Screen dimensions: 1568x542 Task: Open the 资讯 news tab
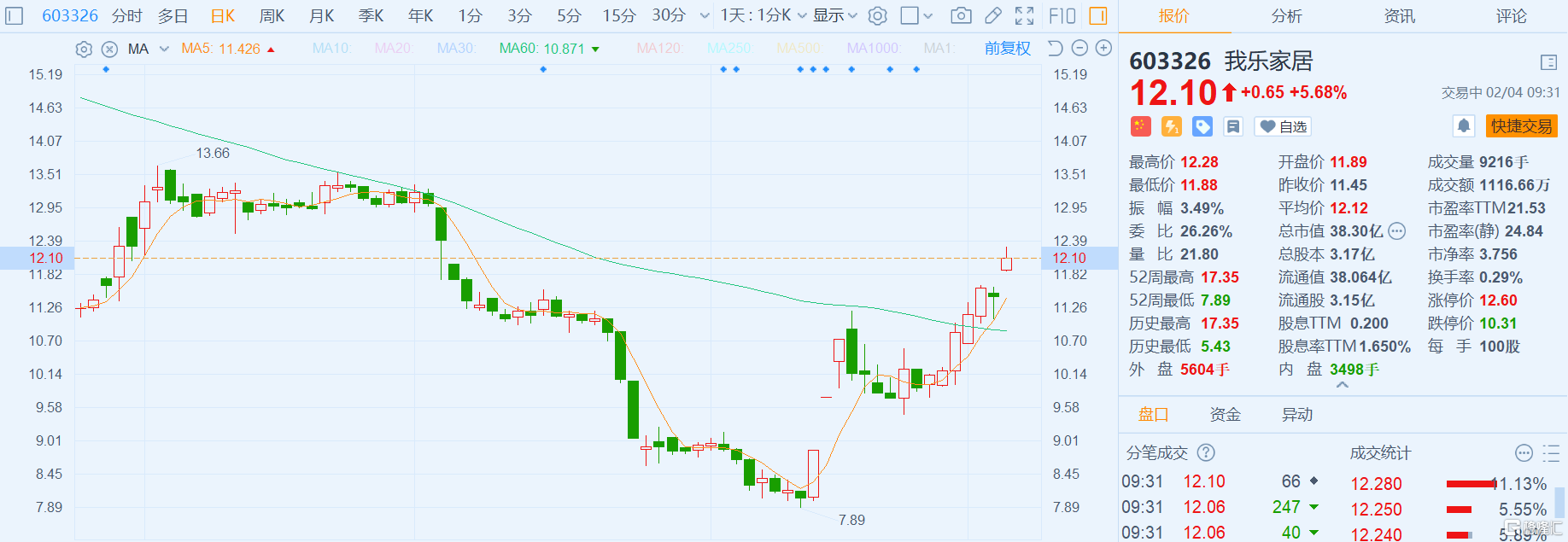coord(1400,16)
